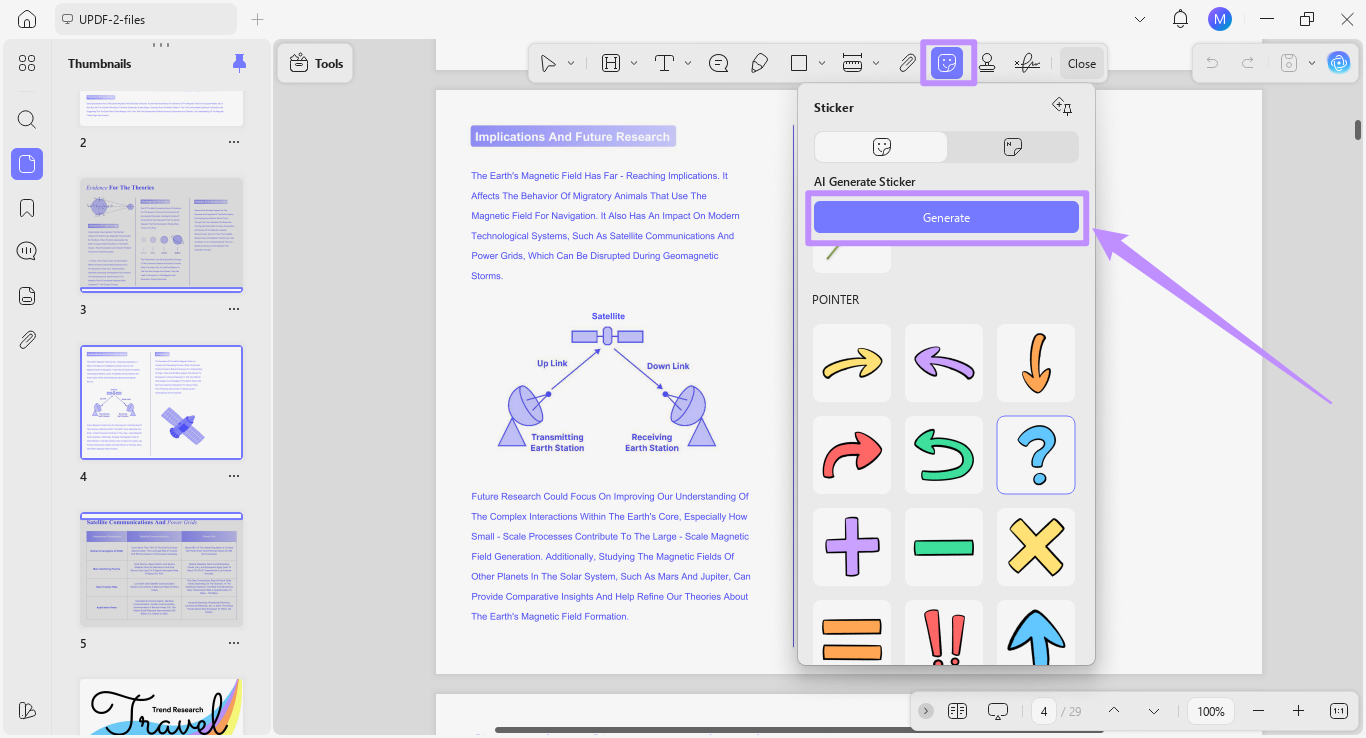Viewport: 1366px width, 738px height.
Task: Select the UPDF-2-files document tab
Action: coord(146,19)
